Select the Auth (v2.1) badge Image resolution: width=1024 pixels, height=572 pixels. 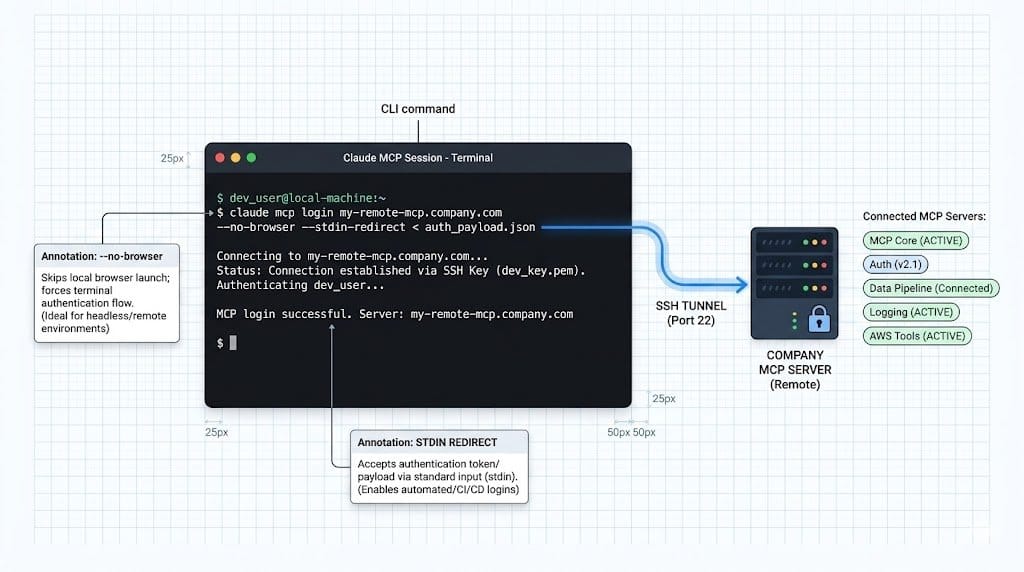click(895, 264)
